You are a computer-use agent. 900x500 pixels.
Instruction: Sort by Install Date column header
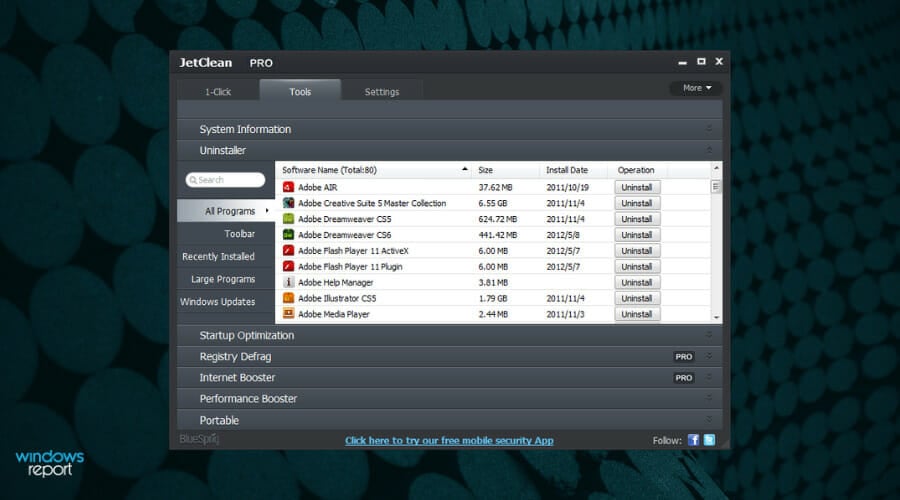click(x=573, y=170)
